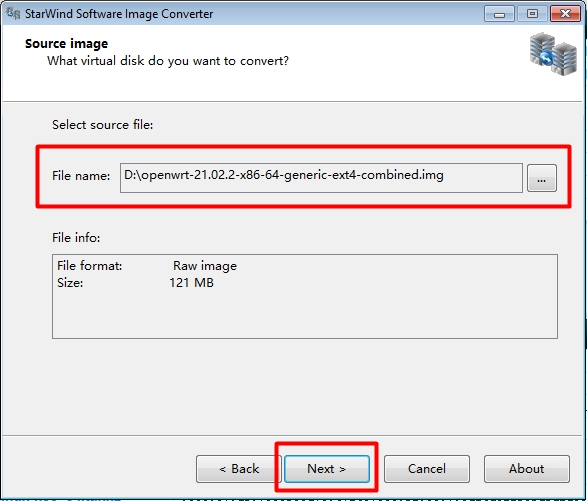Click the 'Select source file:' label
Viewport: 587px width, 501px height.
(x=103, y=125)
